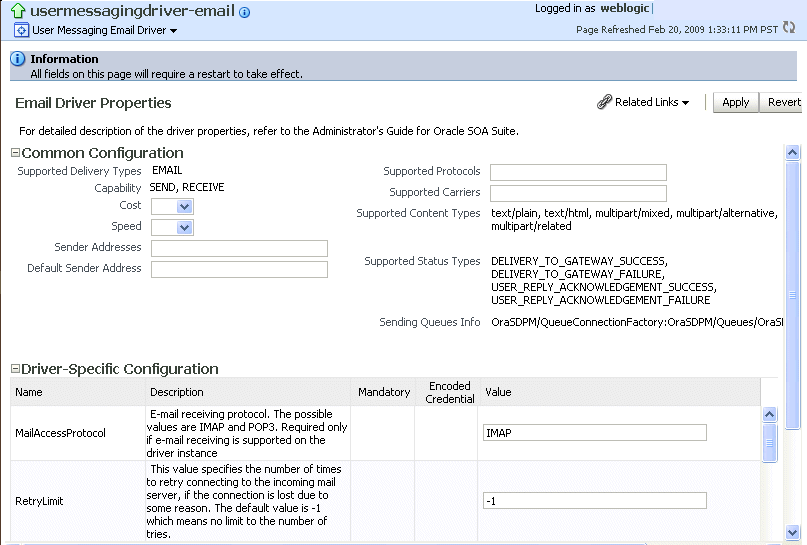The height and width of the screenshot is (545, 807).
Task: Click the driver table scrollbar thumb
Action: pos(769,443)
